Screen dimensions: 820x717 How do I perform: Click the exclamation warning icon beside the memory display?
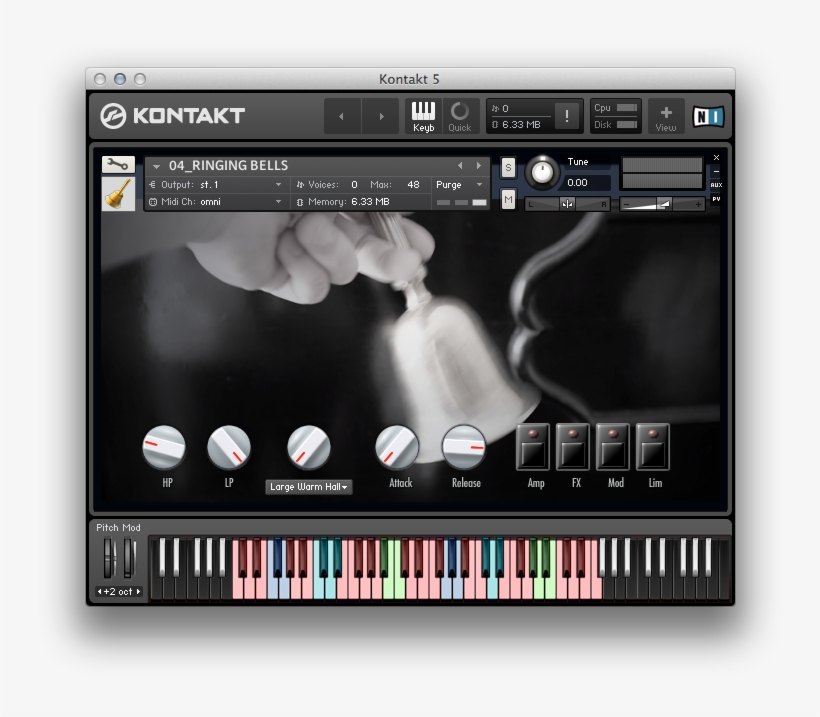[567, 115]
